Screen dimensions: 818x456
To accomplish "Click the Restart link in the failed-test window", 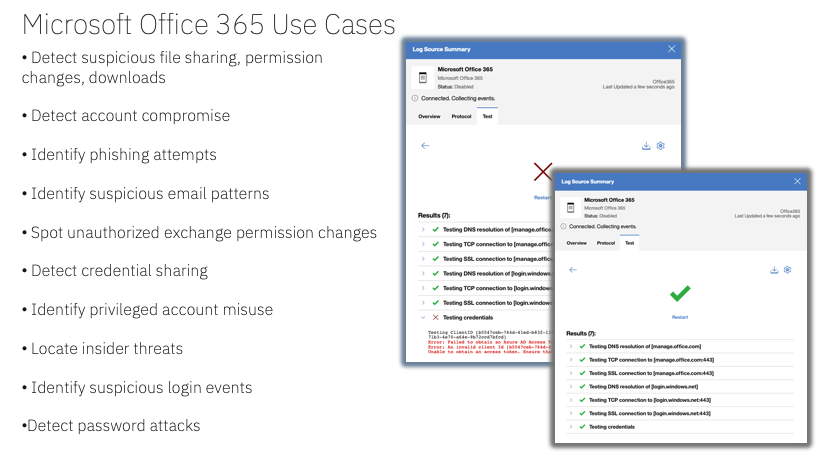I will [542, 198].
